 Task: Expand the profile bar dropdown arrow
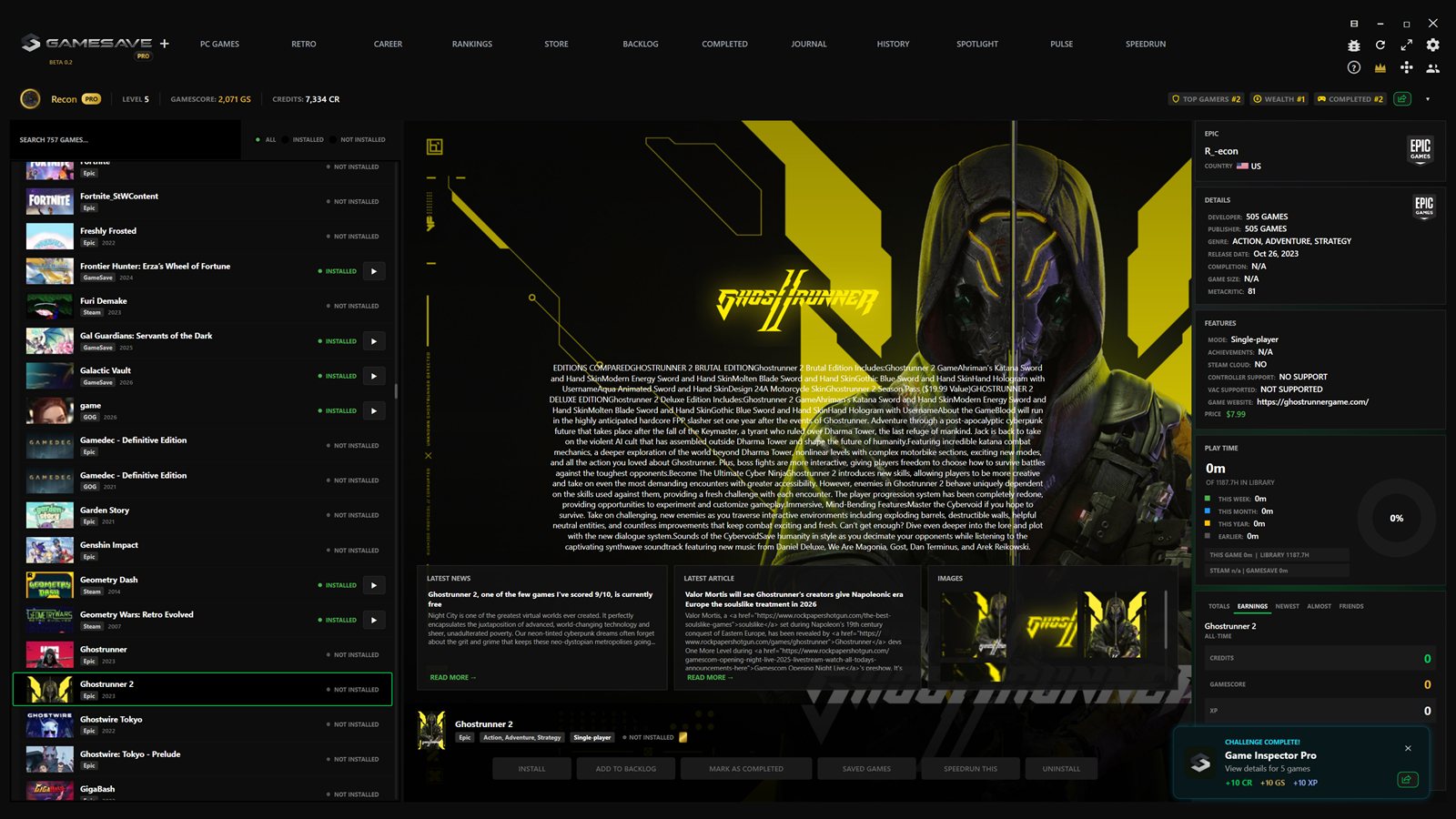tap(1427, 99)
